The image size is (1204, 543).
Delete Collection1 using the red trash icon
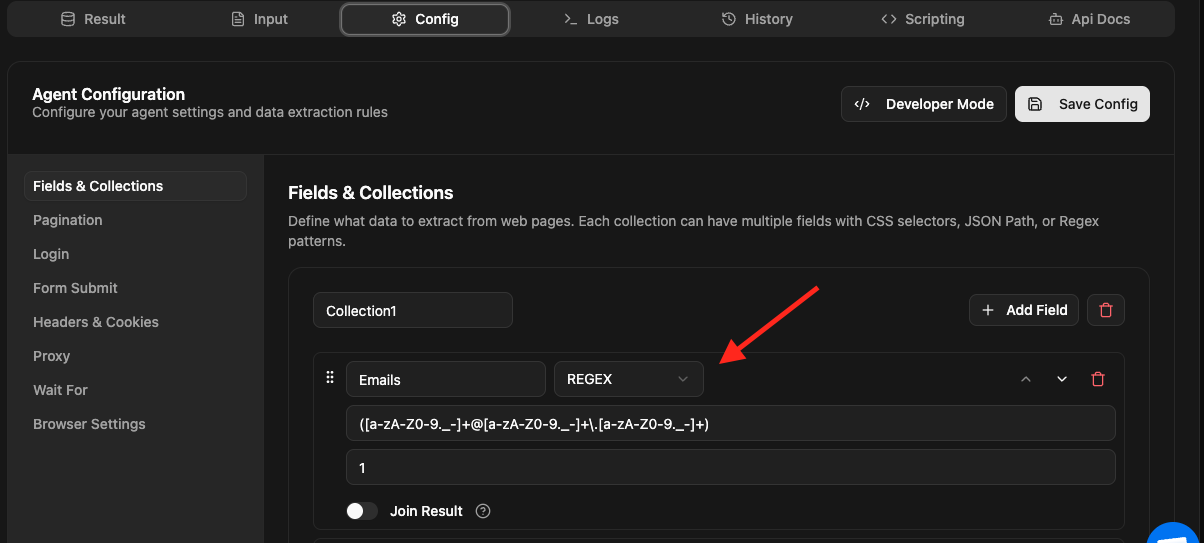click(1105, 310)
